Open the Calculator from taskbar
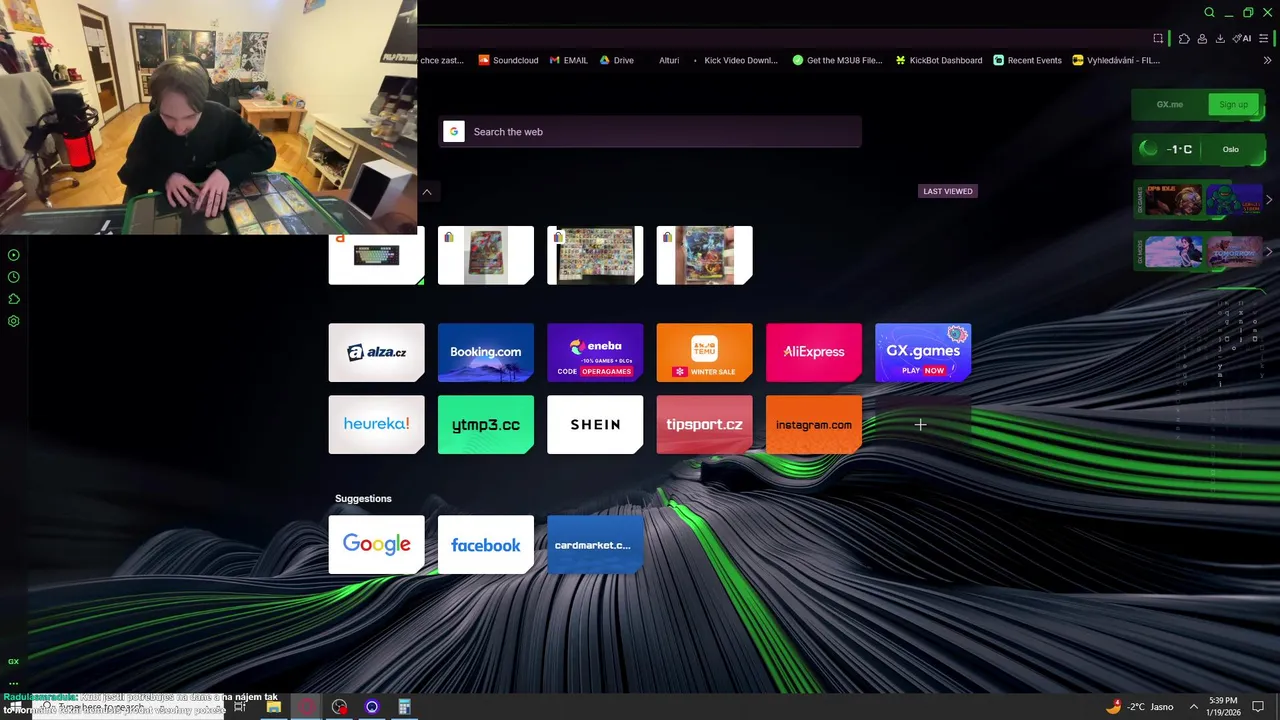Screen dimensions: 1280x720 point(405,707)
